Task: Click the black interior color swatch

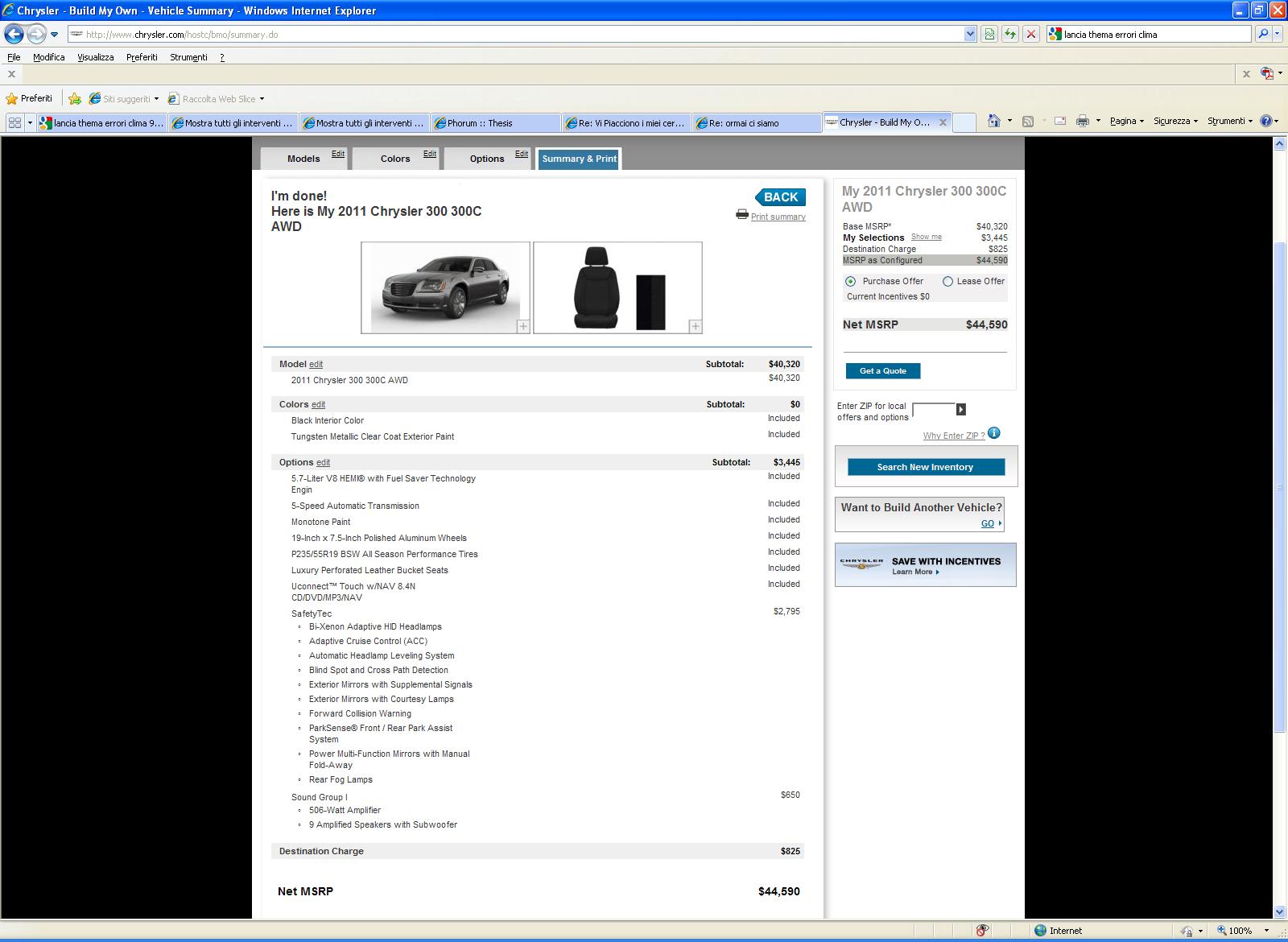Action: (650, 302)
